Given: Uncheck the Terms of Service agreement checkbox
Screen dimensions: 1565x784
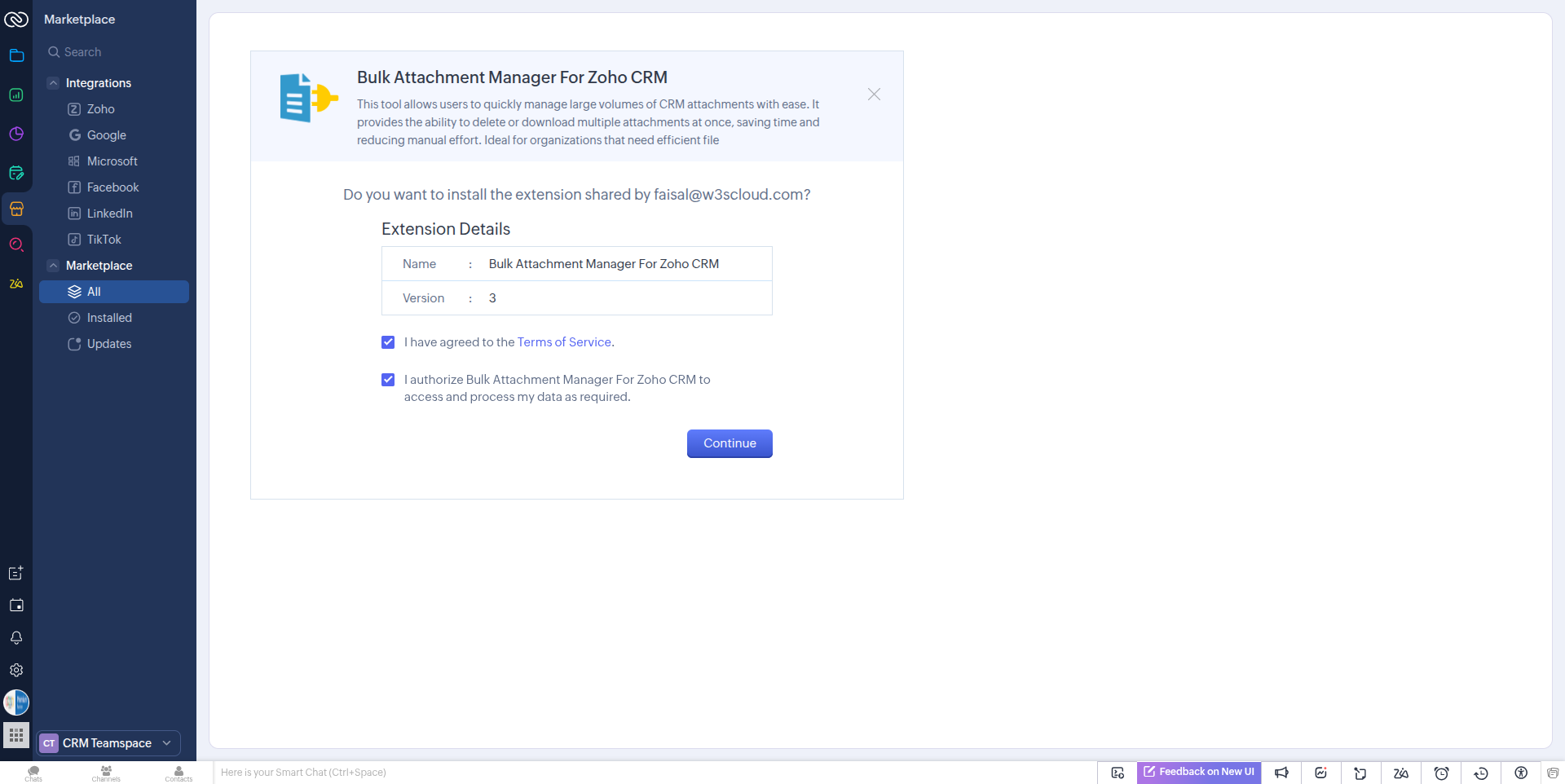Looking at the screenshot, I should (388, 342).
